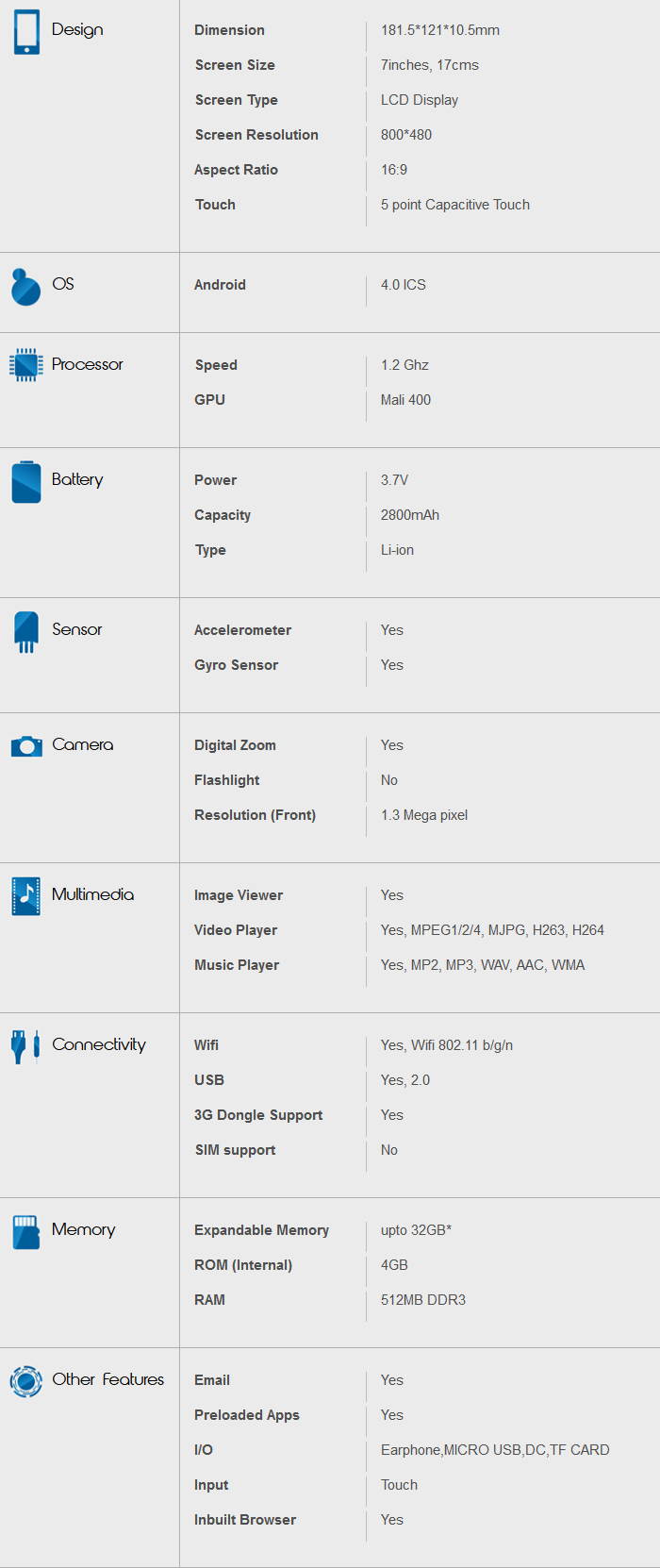Click the OS Android icon
This screenshot has height=1568, width=660.
(x=25, y=287)
